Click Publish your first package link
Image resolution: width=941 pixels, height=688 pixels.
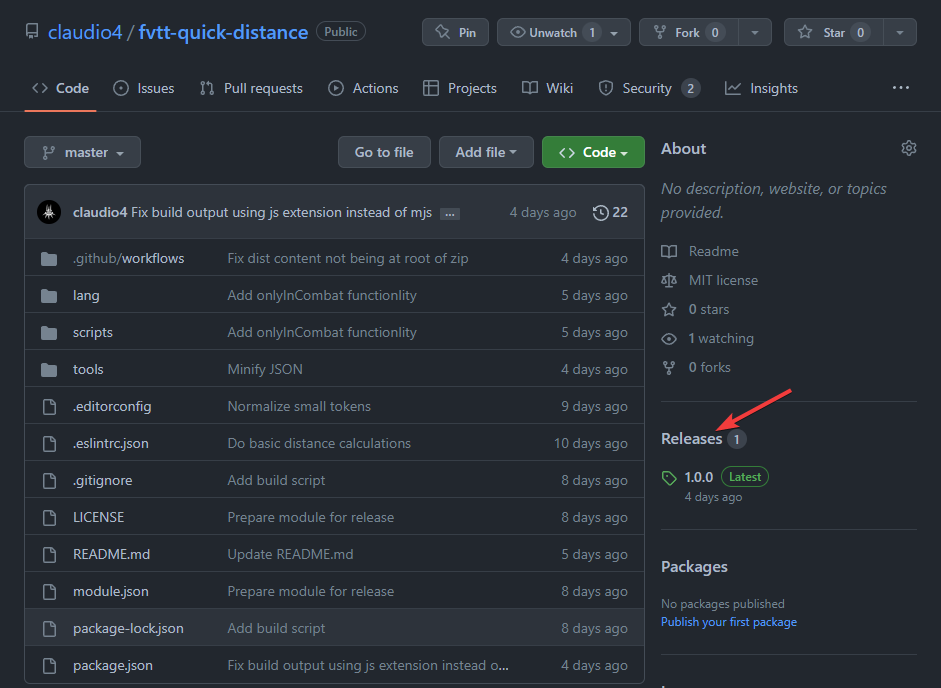click(x=728, y=621)
